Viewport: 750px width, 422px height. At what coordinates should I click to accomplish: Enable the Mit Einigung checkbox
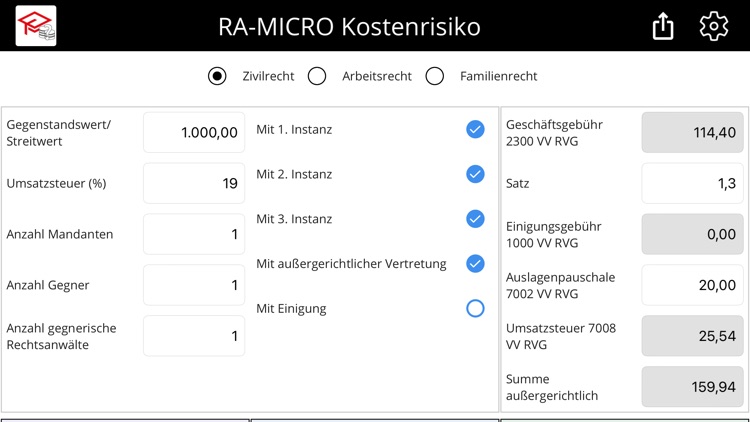475,309
